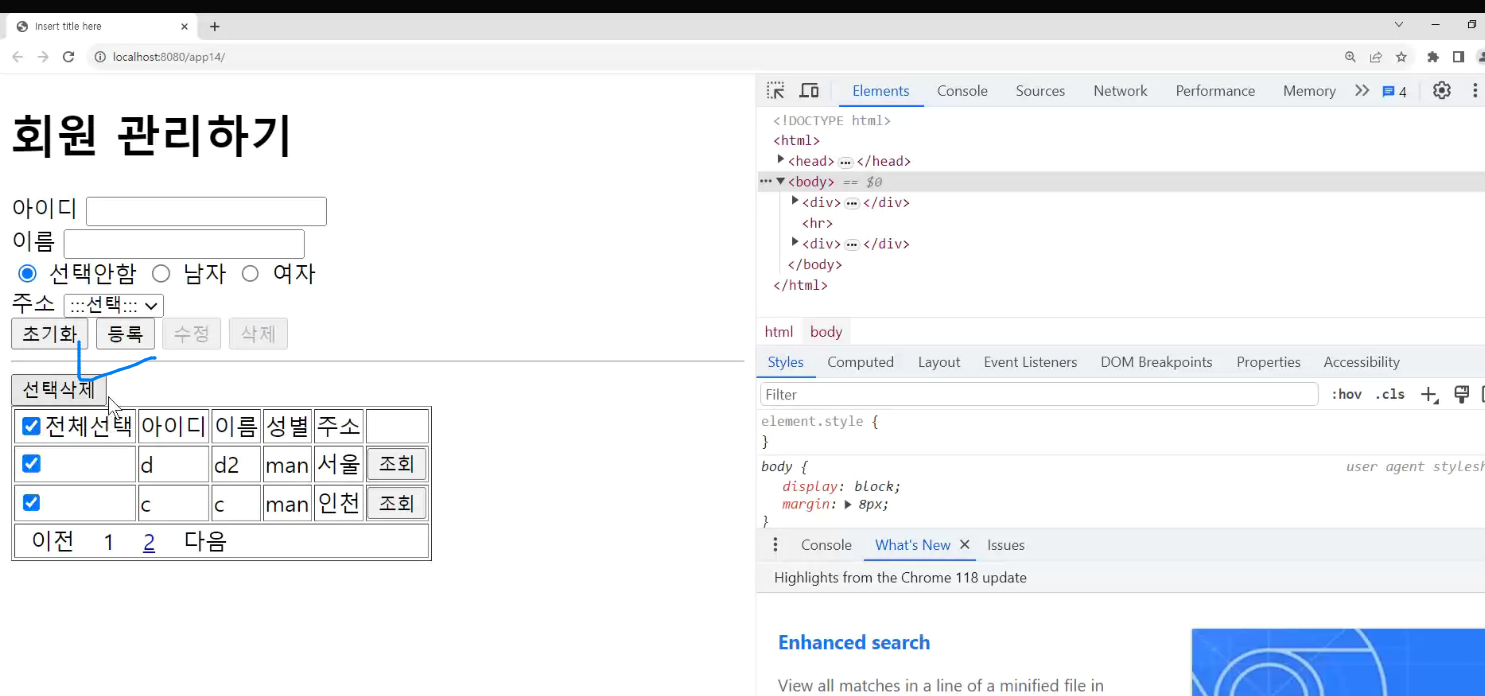
Task: Toggle the 전체선택 checkbox
Action: (31, 427)
